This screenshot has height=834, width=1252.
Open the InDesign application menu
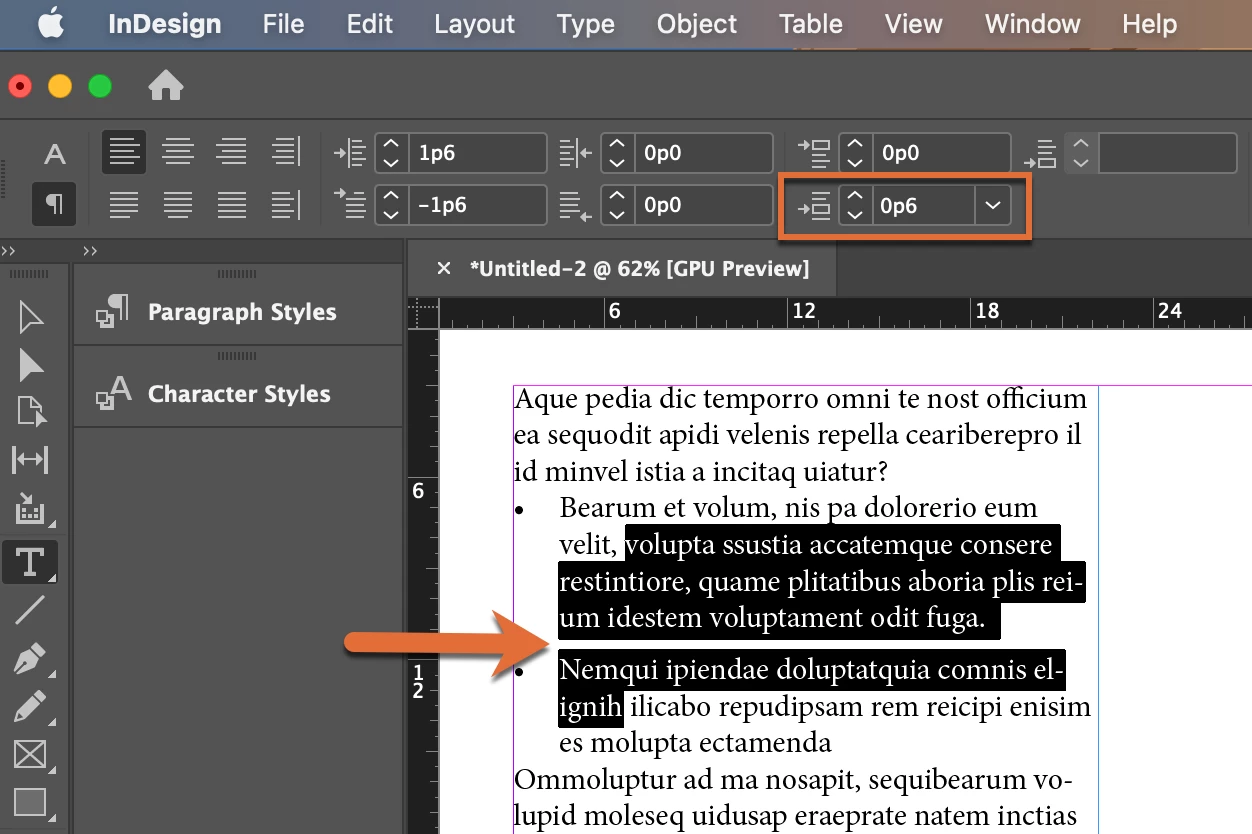165,24
